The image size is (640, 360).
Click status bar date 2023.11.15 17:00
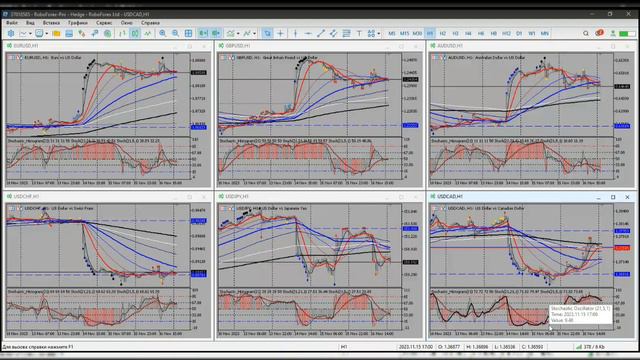coord(416,347)
